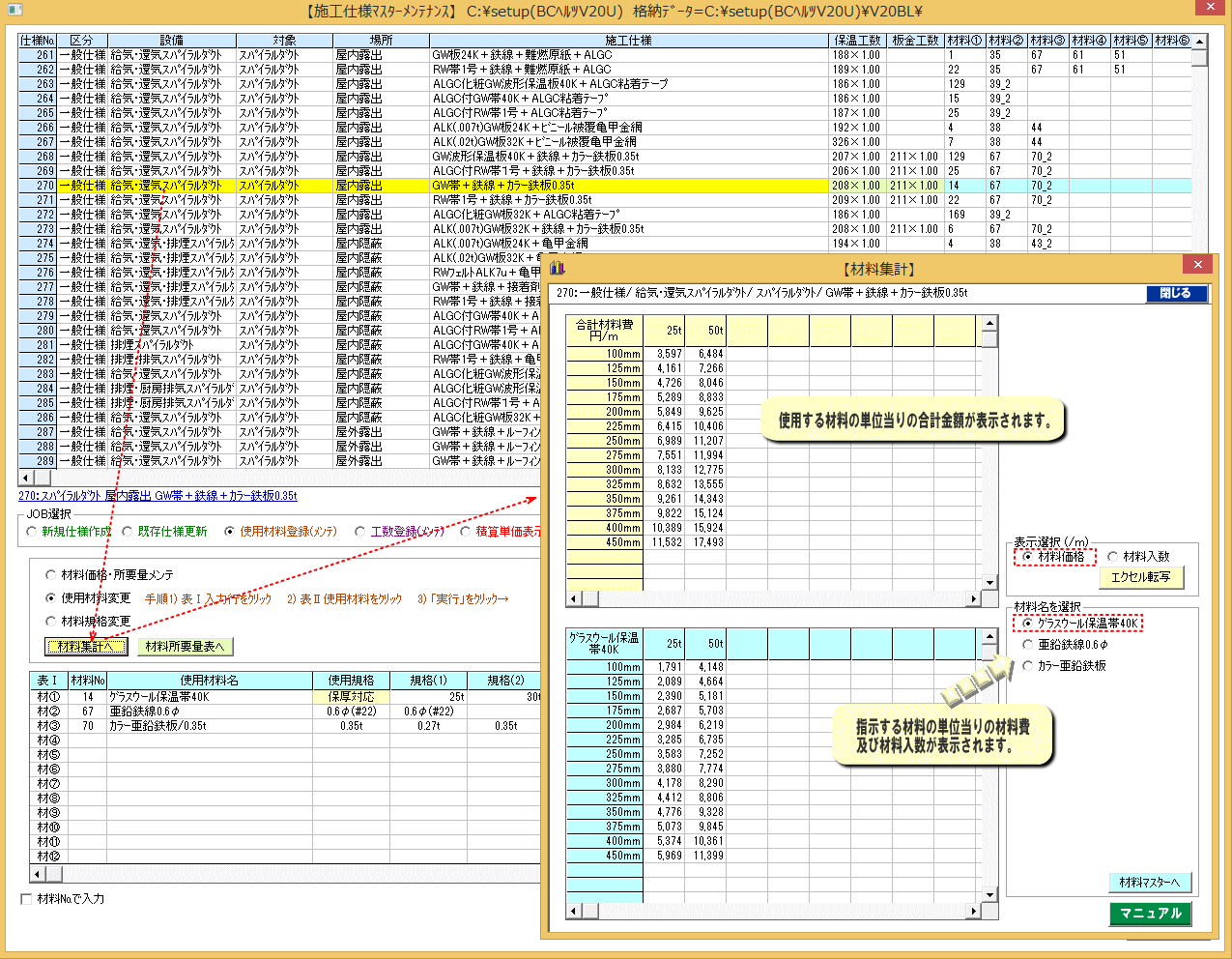The height and width of the screenshot is (959, 1232).
Task: Select the 材料価格 display radio button
Action: [x=1027, y=557]
